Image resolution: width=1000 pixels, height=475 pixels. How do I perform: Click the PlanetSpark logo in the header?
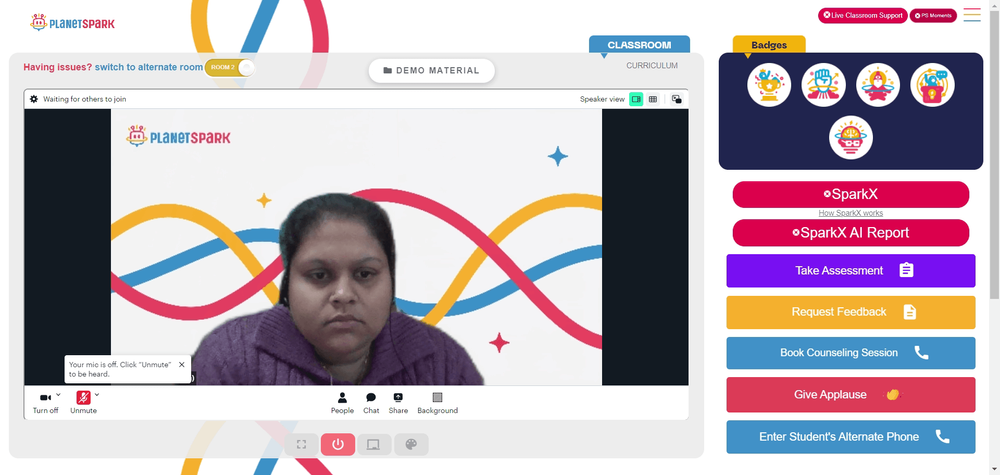pyautogui.click(x=73, y=24)
